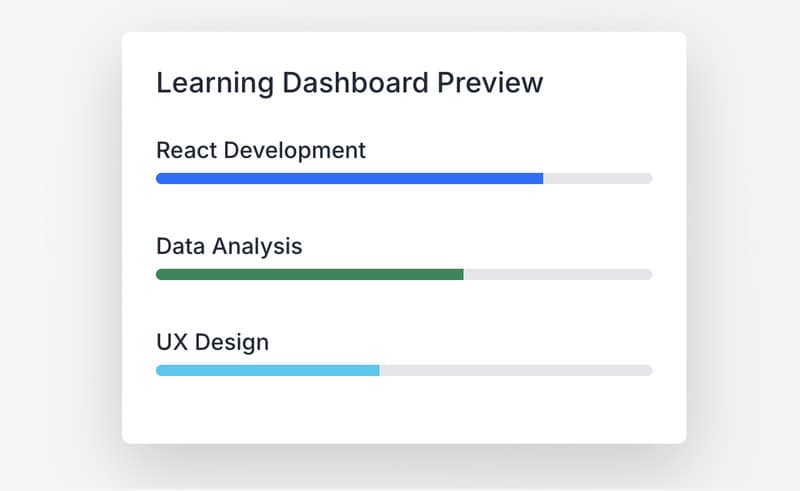Select the Data Analysis course label

(229, 246)
